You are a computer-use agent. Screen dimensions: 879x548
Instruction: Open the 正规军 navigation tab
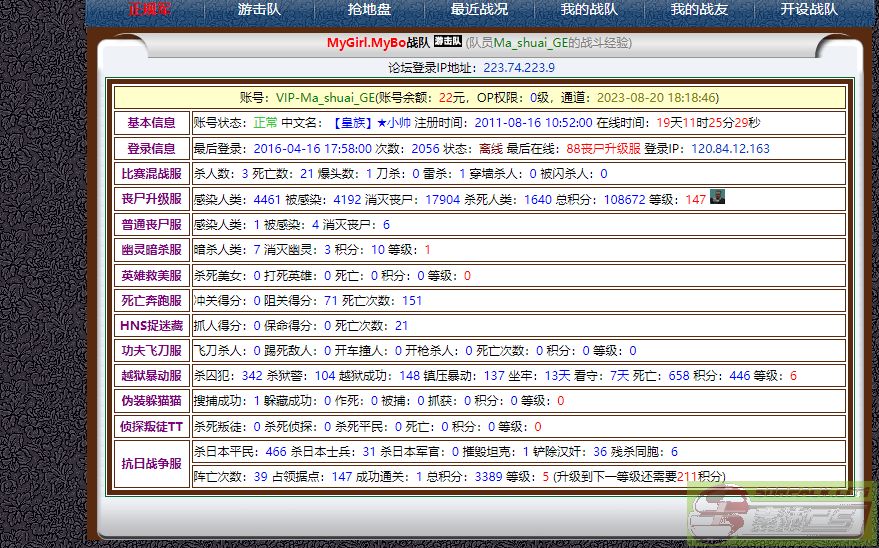coord(149,10)
